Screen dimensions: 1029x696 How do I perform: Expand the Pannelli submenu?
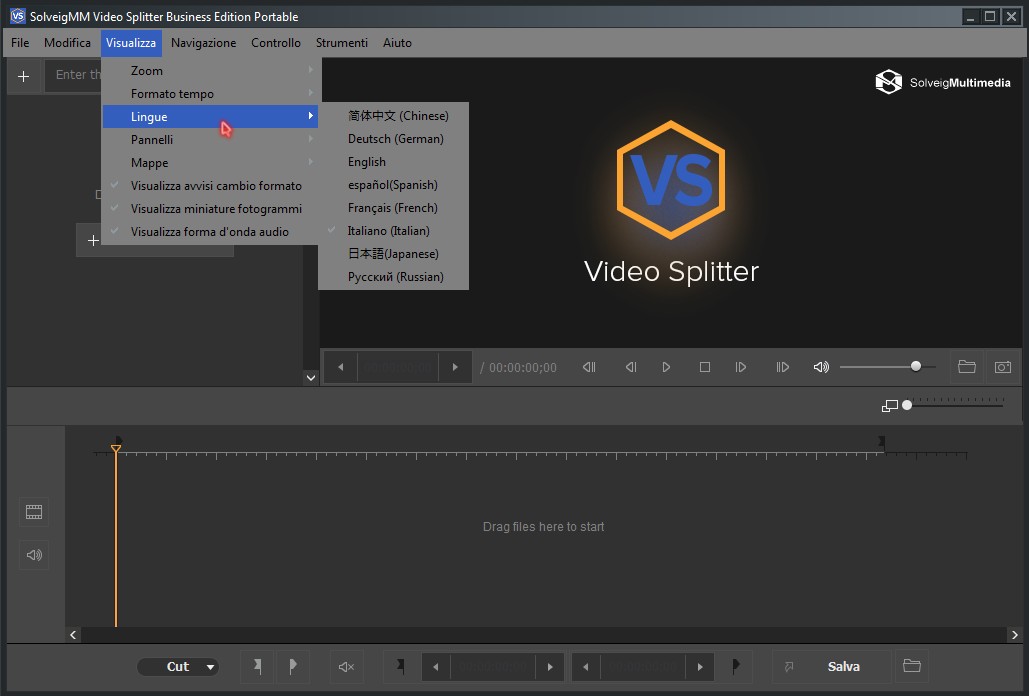[x=210, y=139]
